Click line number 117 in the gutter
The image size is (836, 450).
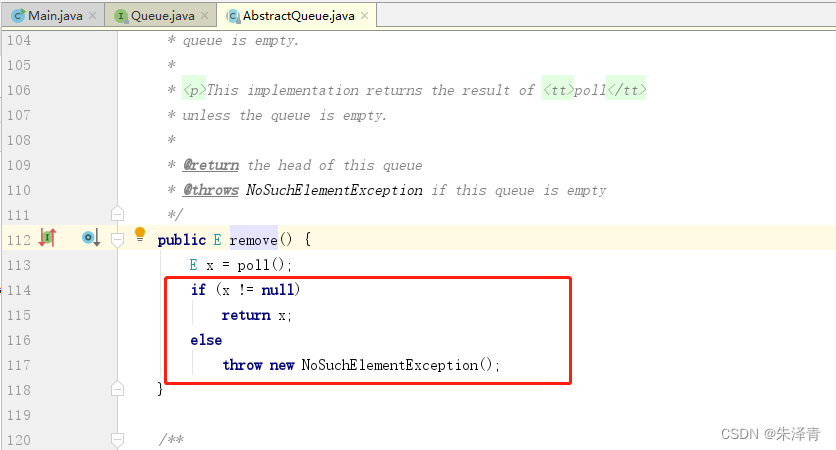19,365
